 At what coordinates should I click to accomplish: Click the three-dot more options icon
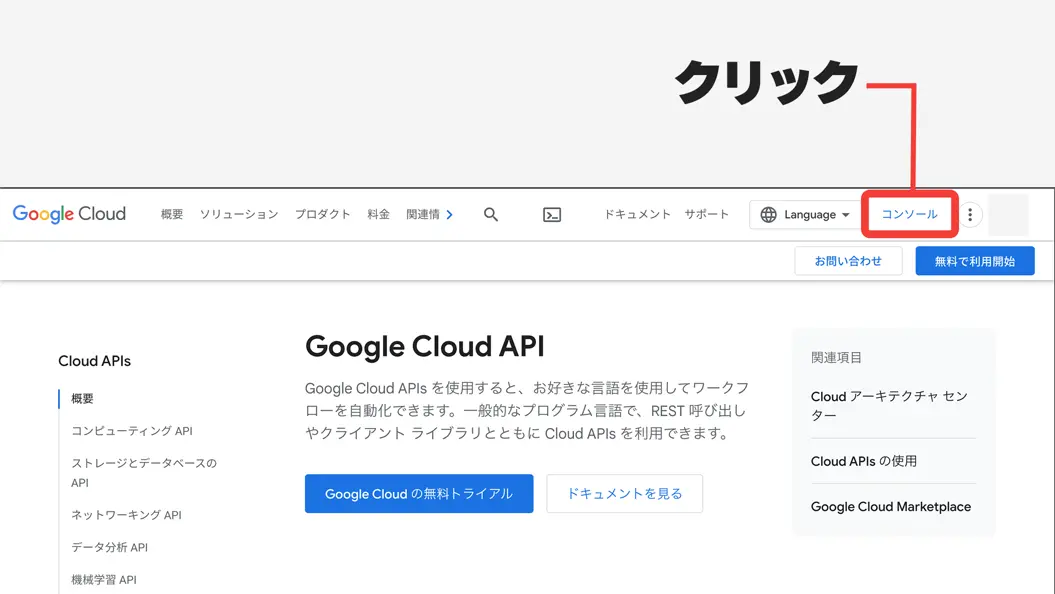point(970,215)
